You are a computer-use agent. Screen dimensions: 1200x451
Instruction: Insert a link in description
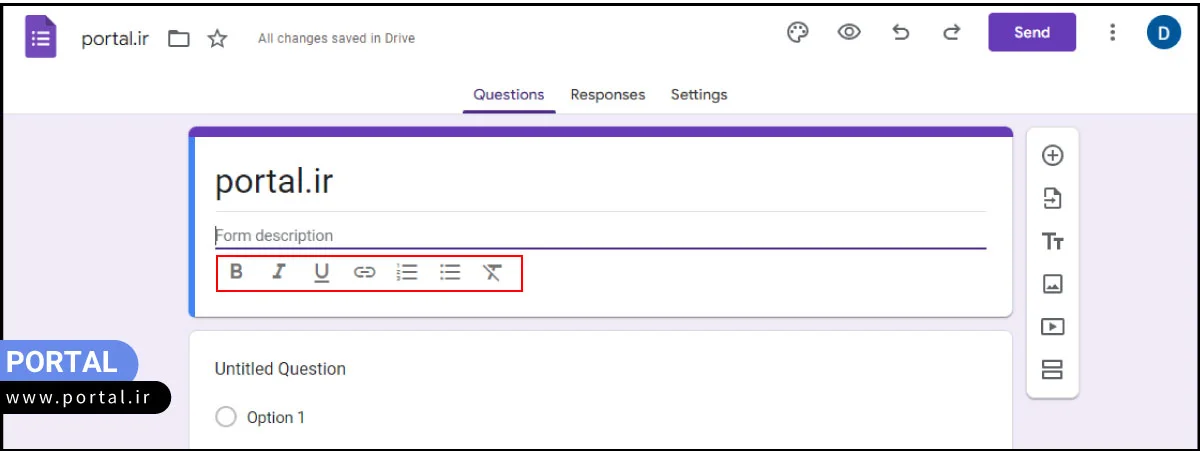[365, 272]
